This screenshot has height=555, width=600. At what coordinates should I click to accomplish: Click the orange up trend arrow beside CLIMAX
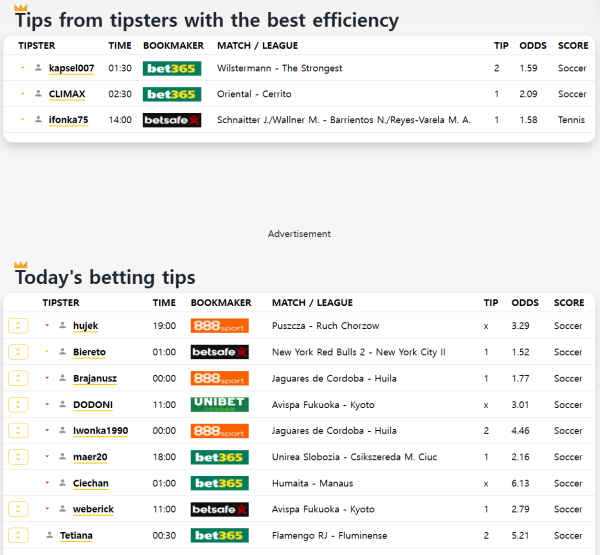point(23,94)
